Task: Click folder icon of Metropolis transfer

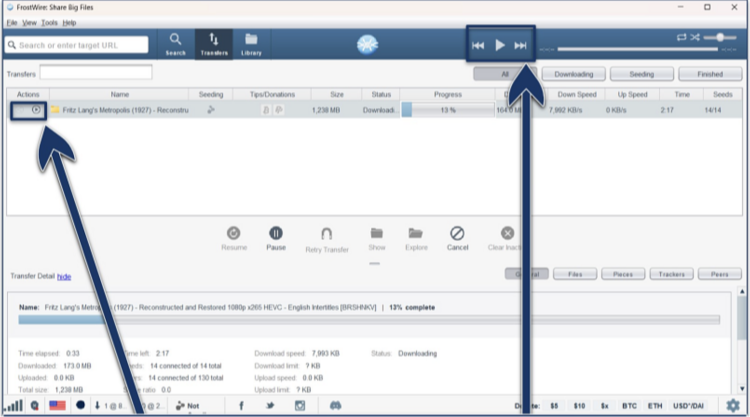Action: (55, 110)
